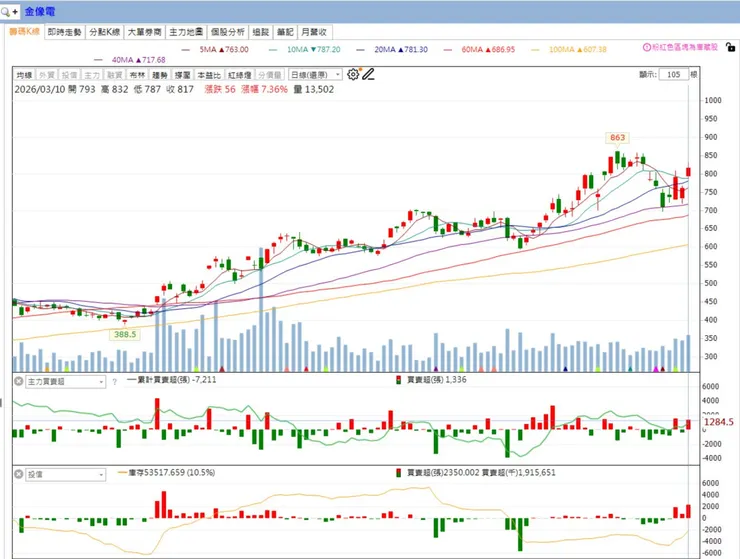Click the 金像電 stock name title
This screenshot has width=740, height=559.
tap(40, 12)
